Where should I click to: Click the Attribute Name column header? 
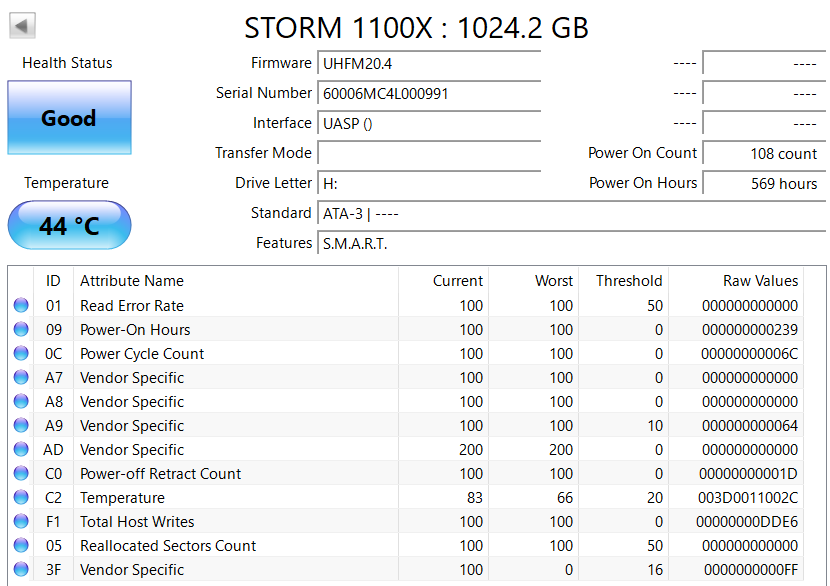click(x=132, y=281)
